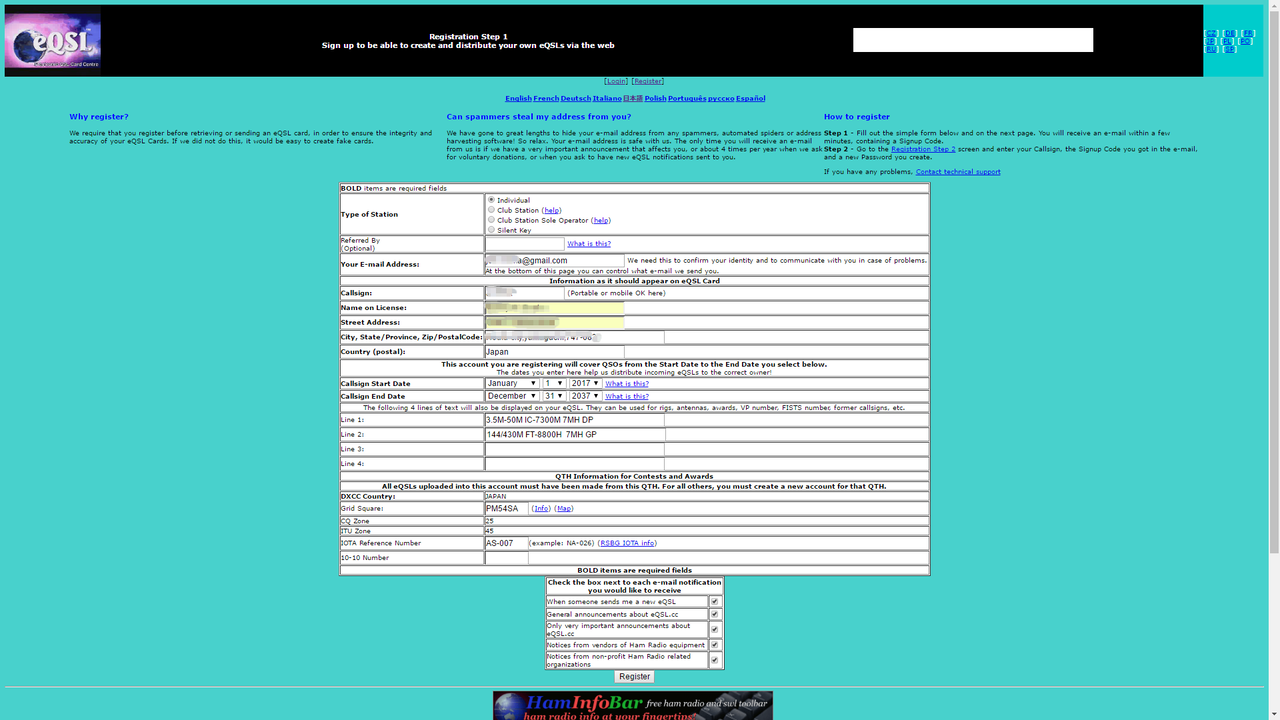1280x720 pixels.
Task: Open the RSGB IOTA info link
Action: (627, 543)
